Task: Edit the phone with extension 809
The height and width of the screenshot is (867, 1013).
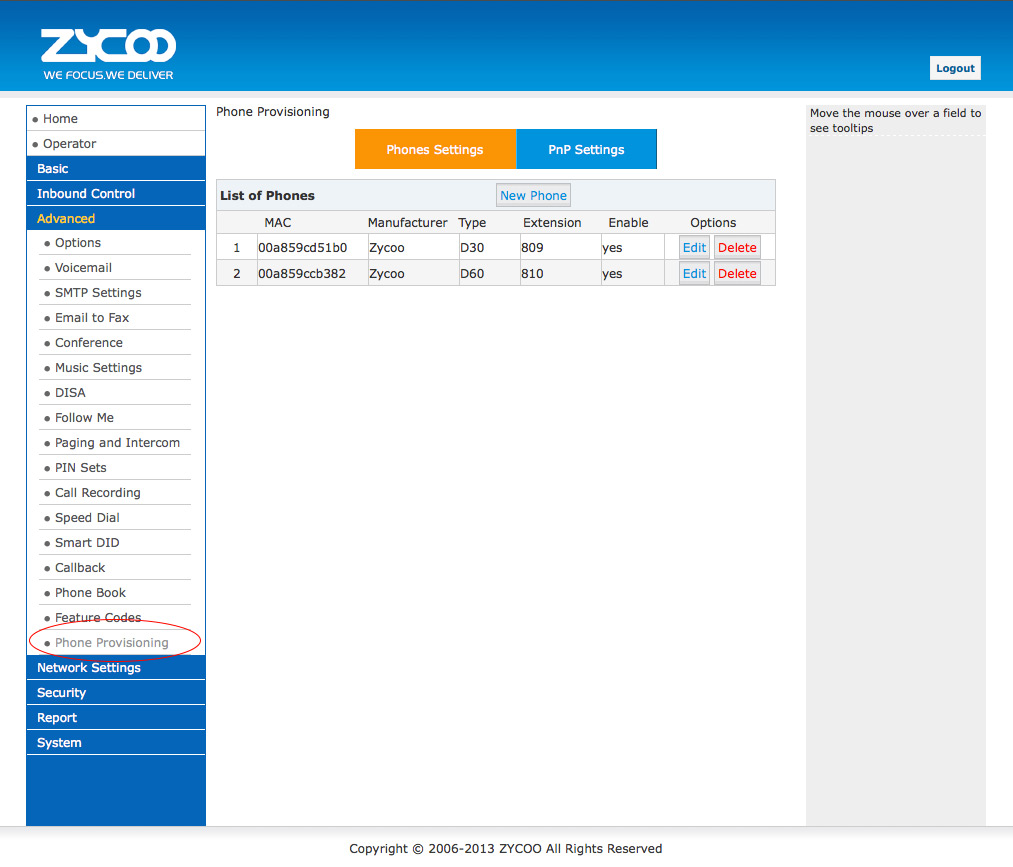Action: click(694, 247)
